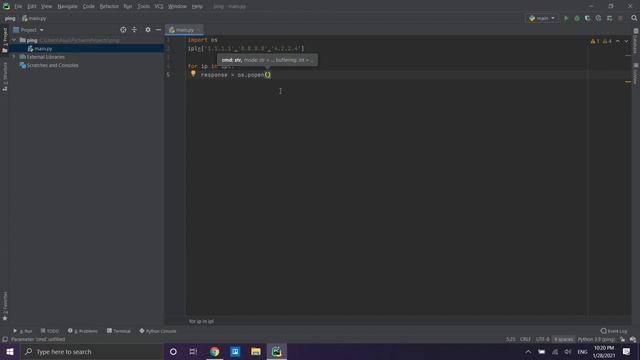Toggle tool window buttons icon at bottom-left corner

(x=5, y=340)
